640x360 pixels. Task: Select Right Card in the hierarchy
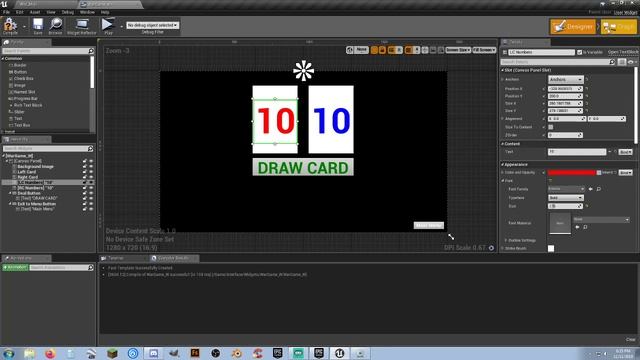click(28, 177)
